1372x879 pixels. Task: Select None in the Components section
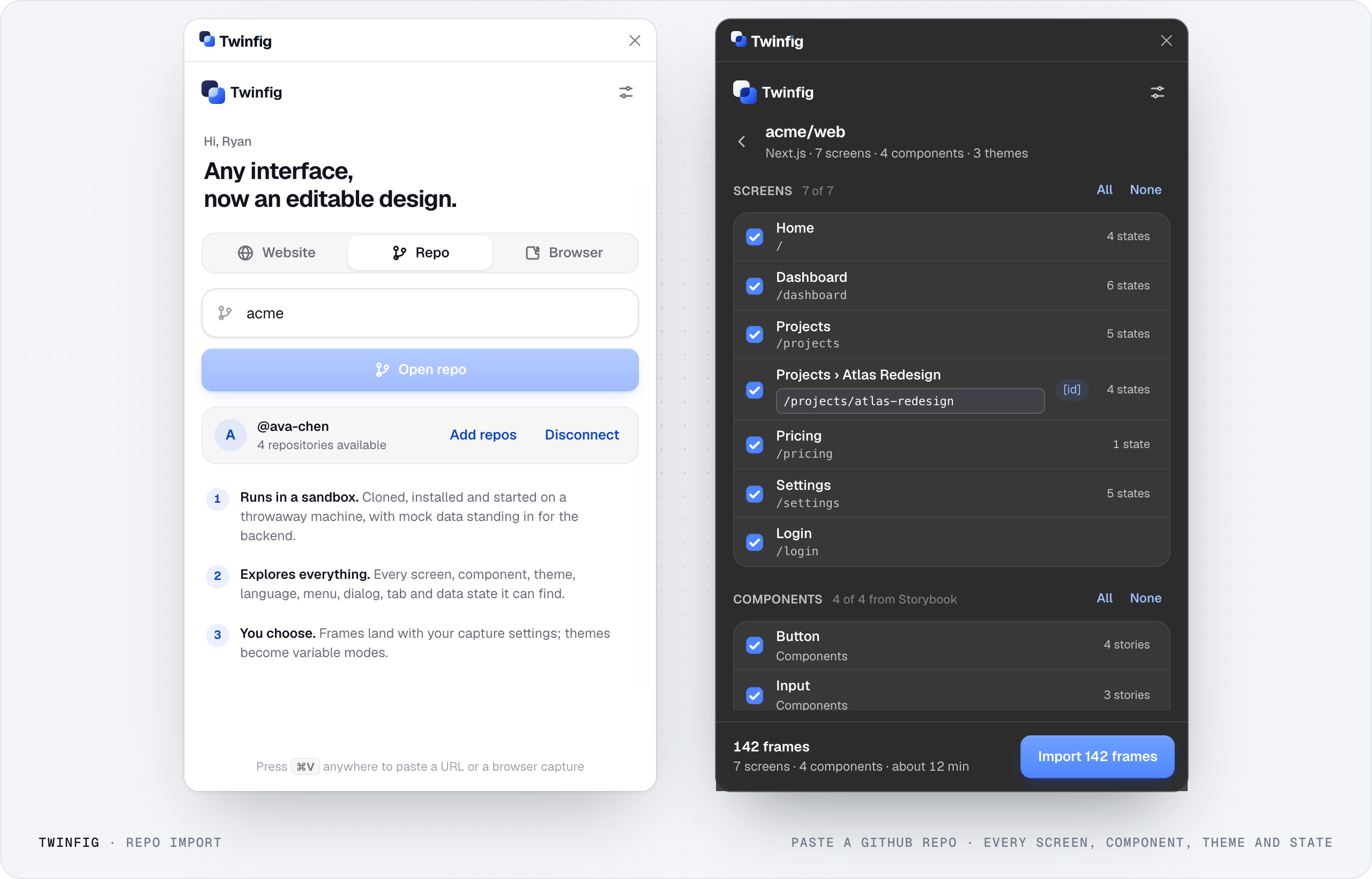[x=1145, y=598]
